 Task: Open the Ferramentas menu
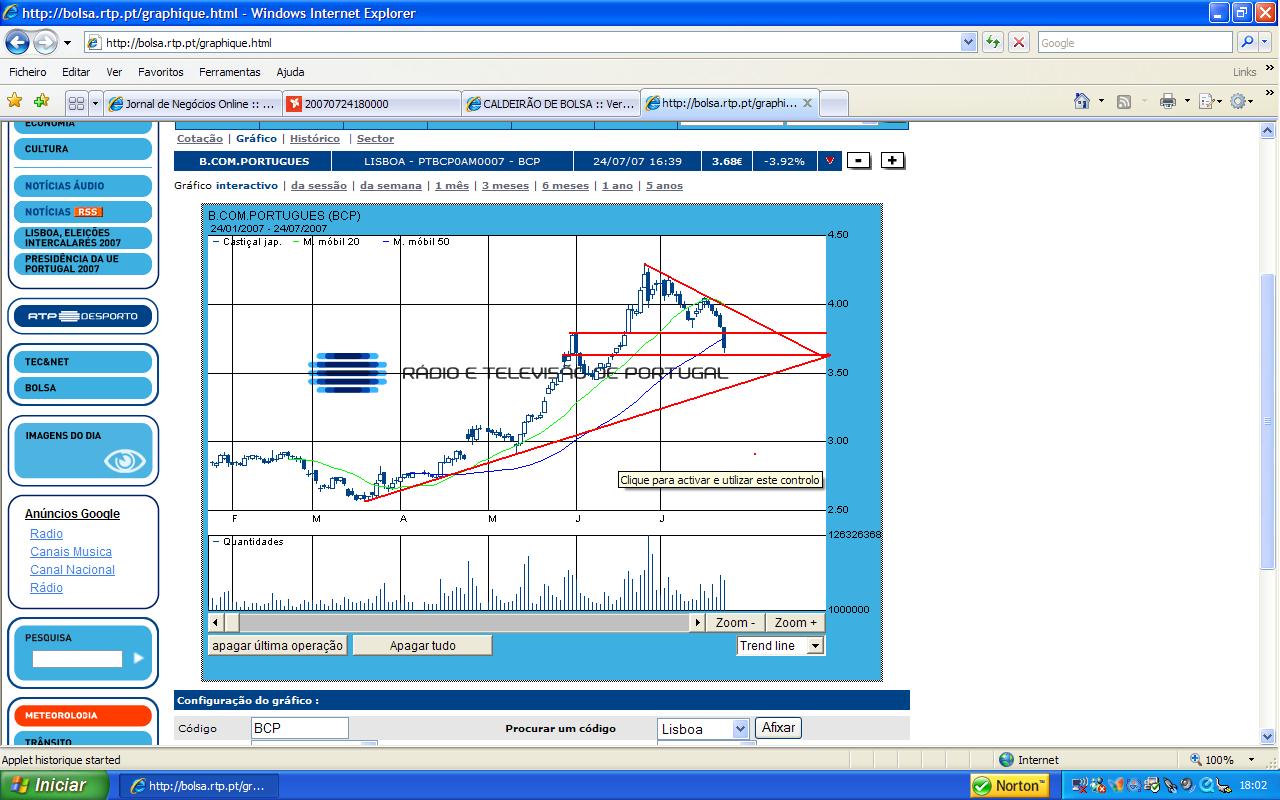(x=229, y=72)
